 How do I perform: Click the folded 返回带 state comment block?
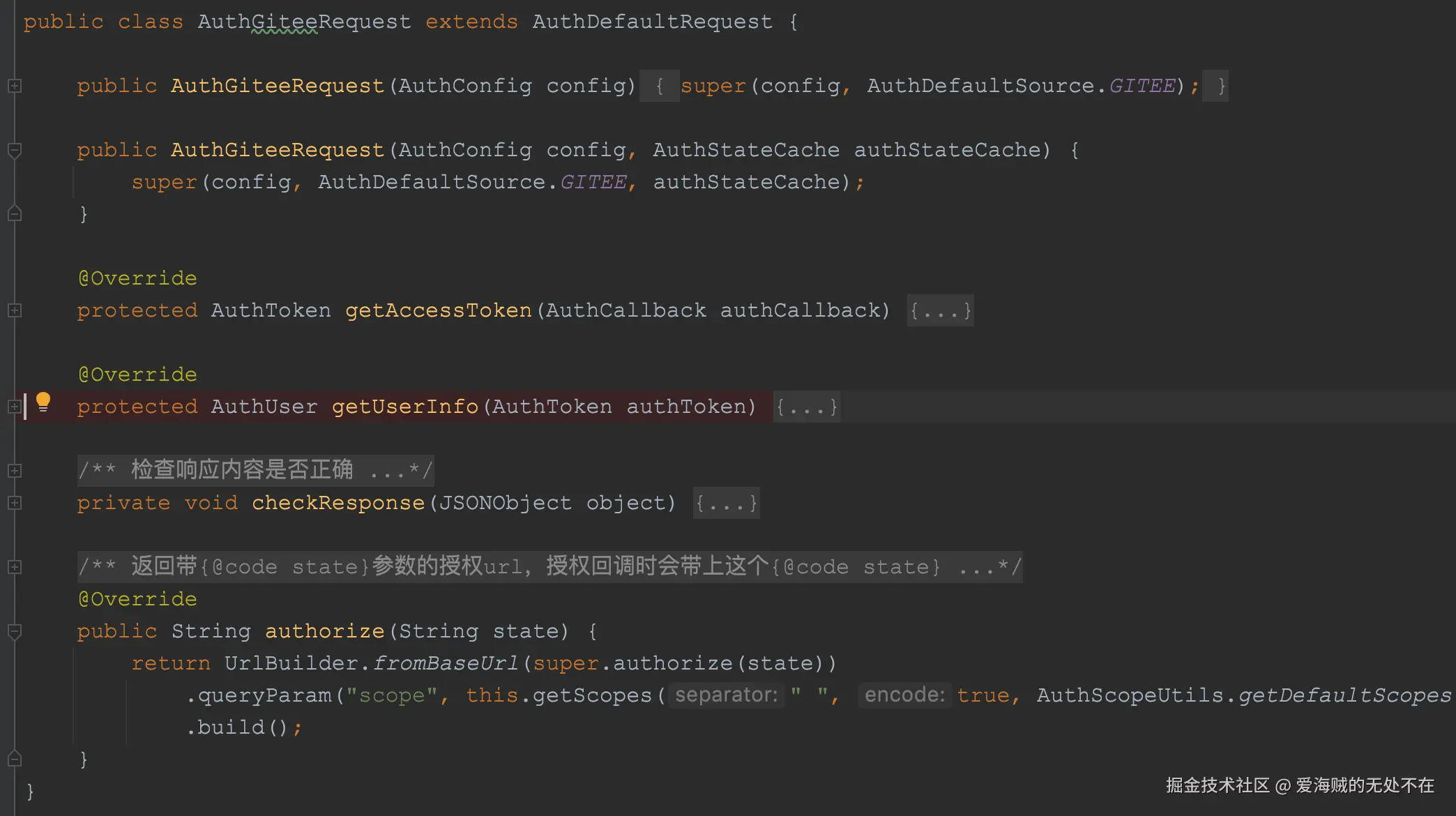point(549,566)
